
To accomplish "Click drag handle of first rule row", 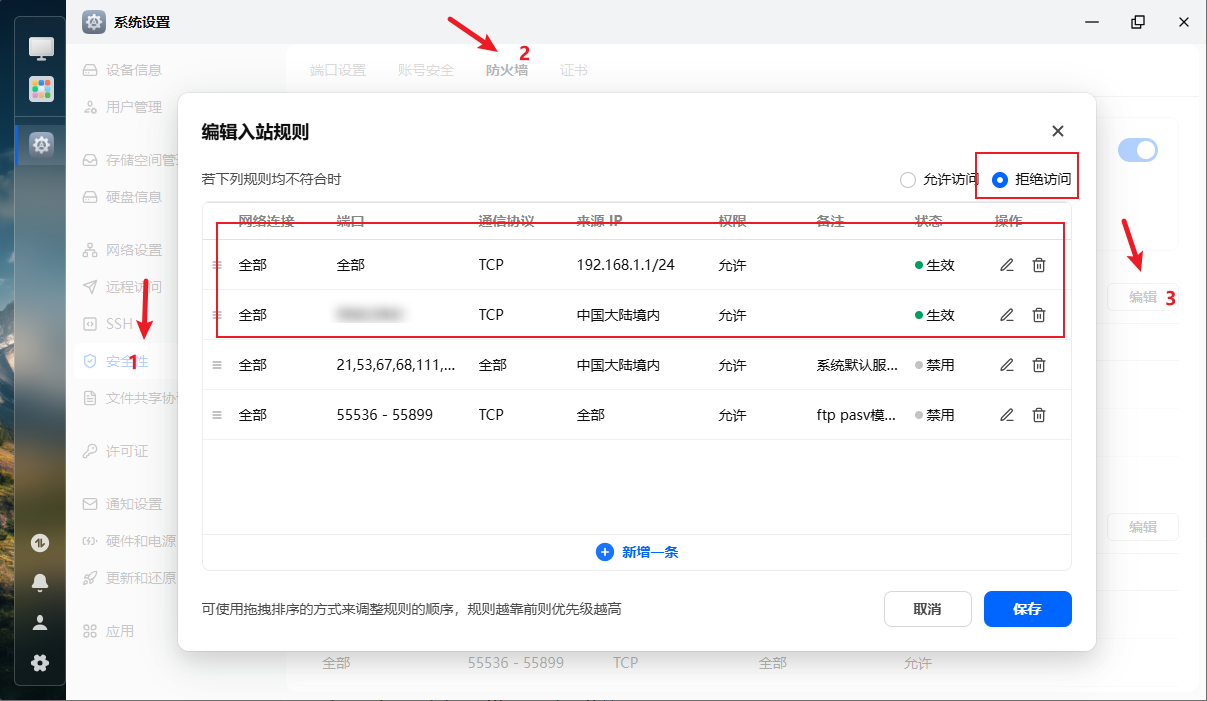I will (x=216, y=265).
